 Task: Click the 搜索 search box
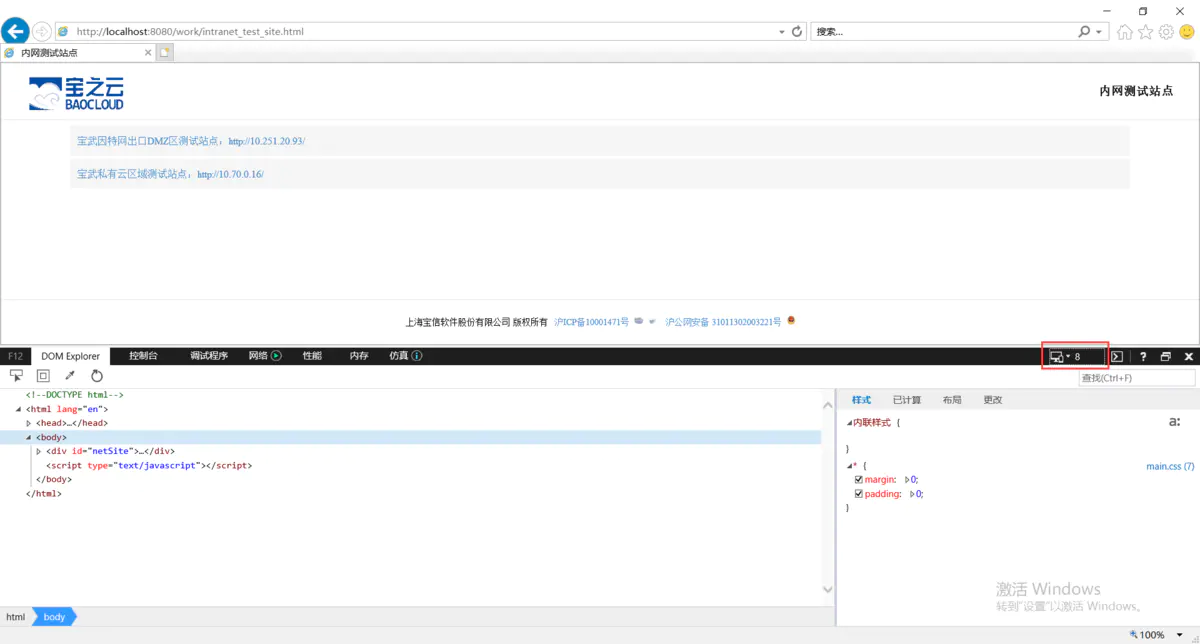point(944,32)
